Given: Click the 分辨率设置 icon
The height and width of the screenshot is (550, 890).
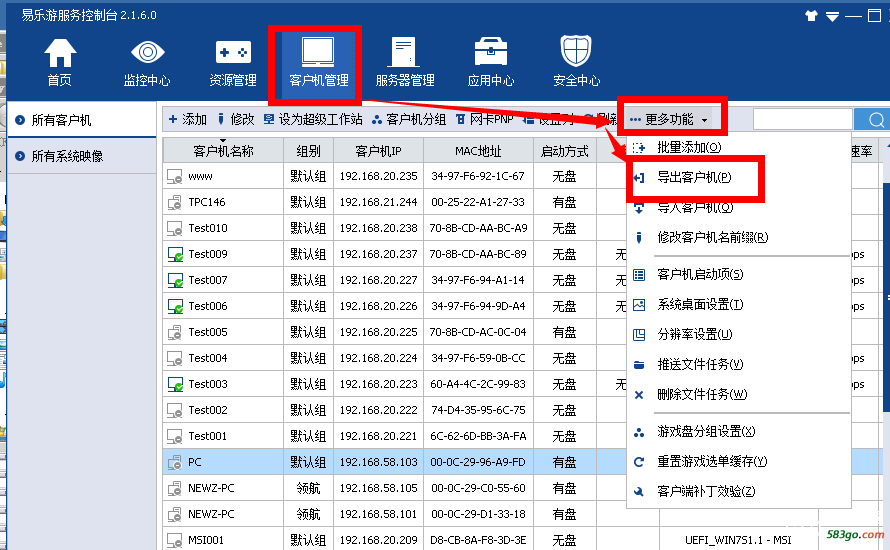Looking at the screenshot, I should click(639, 335).
